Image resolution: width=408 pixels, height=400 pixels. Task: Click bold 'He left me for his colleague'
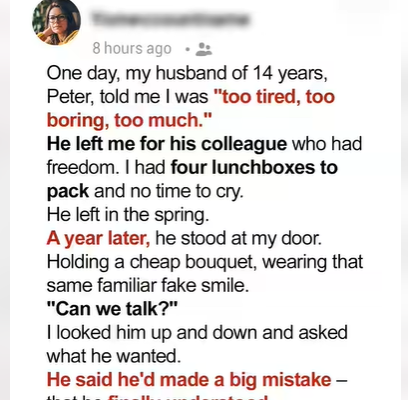[x=167, y=144]
